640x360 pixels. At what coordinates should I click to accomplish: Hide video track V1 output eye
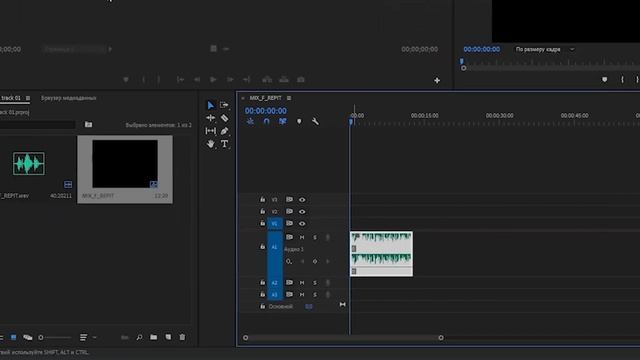click(302, 223)
